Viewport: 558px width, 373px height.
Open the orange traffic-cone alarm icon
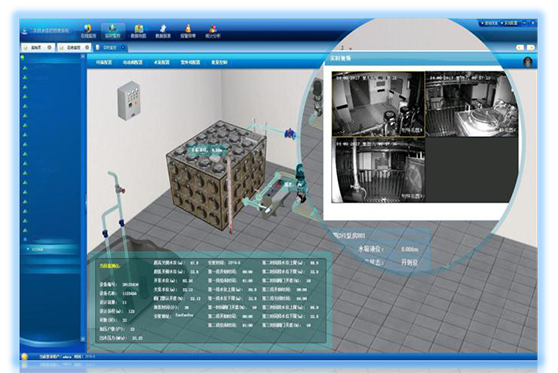tap(188, 31)
